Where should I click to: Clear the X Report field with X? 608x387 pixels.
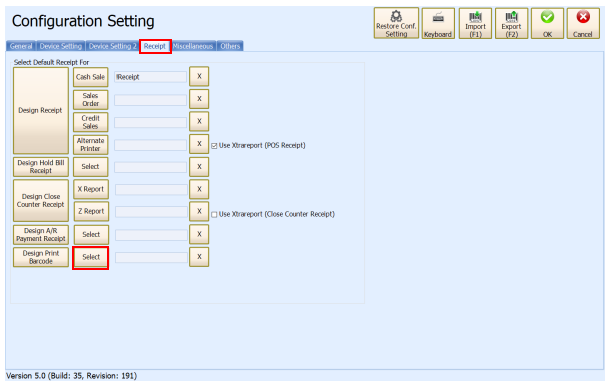199,189
